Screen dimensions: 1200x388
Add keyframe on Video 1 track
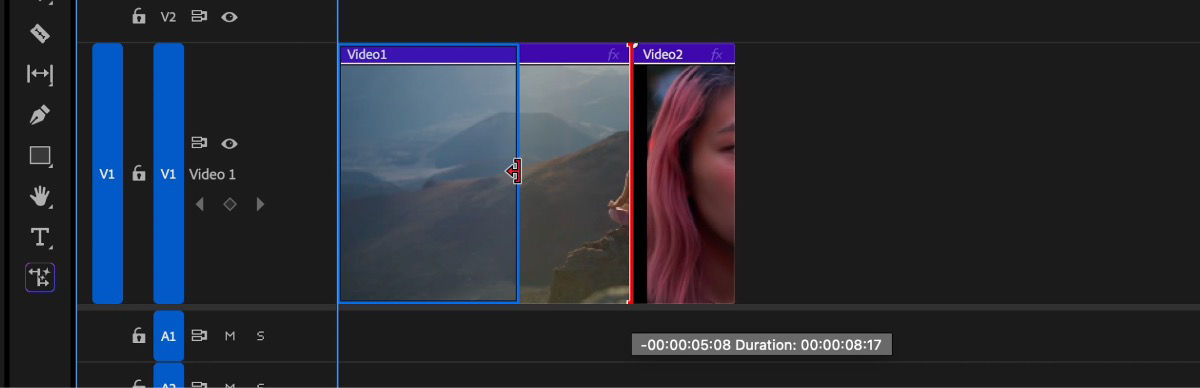point(229,204)
